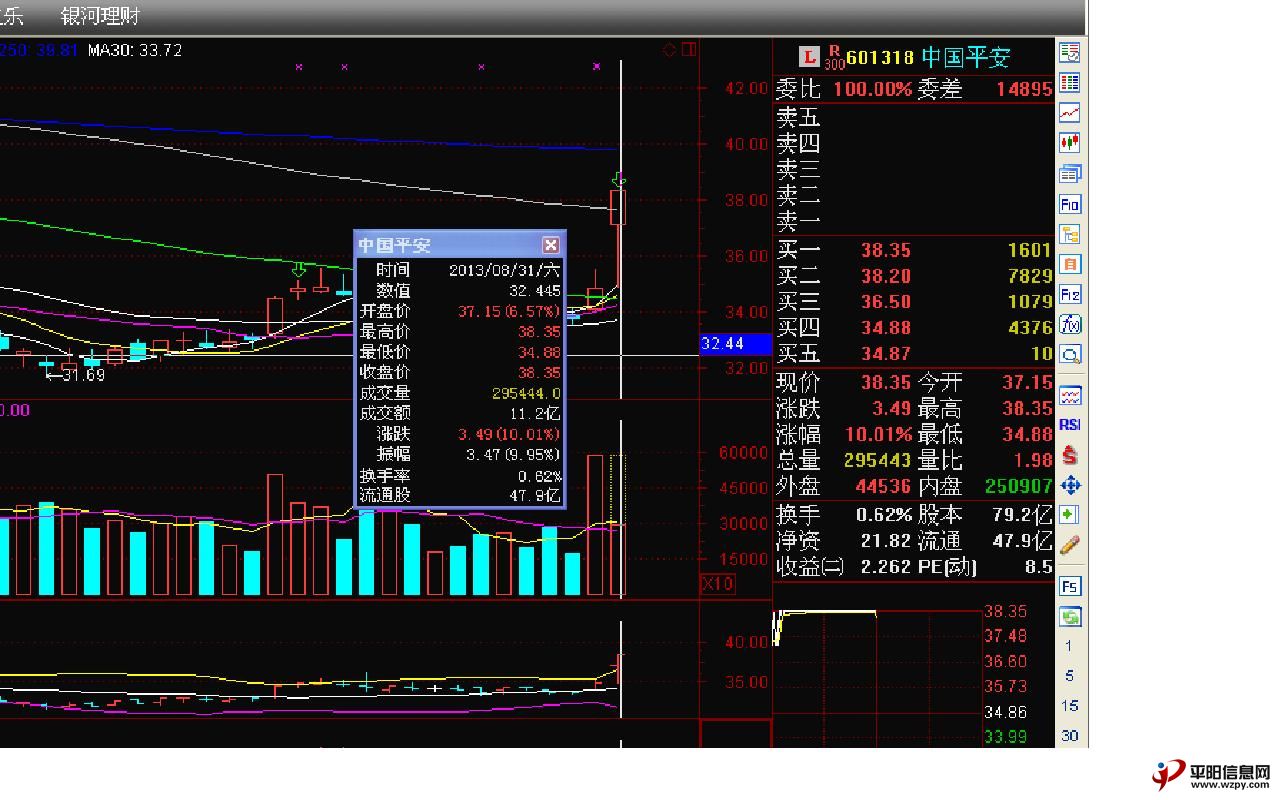1280x800 pixels.
Task: Click the 开盘价 37.15(6.57%) row in popup
Action: pos(460,312)
